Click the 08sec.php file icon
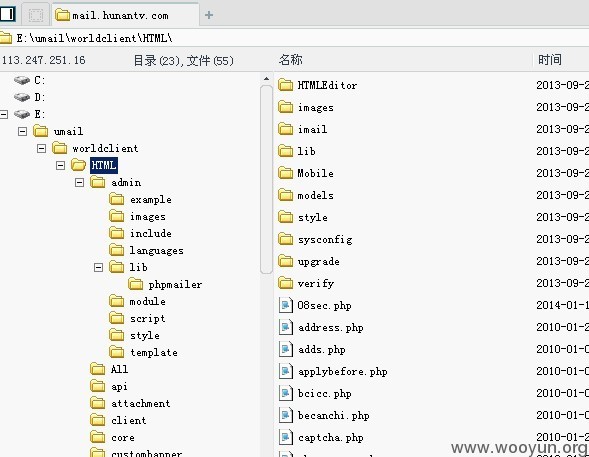 pos(285,305)
